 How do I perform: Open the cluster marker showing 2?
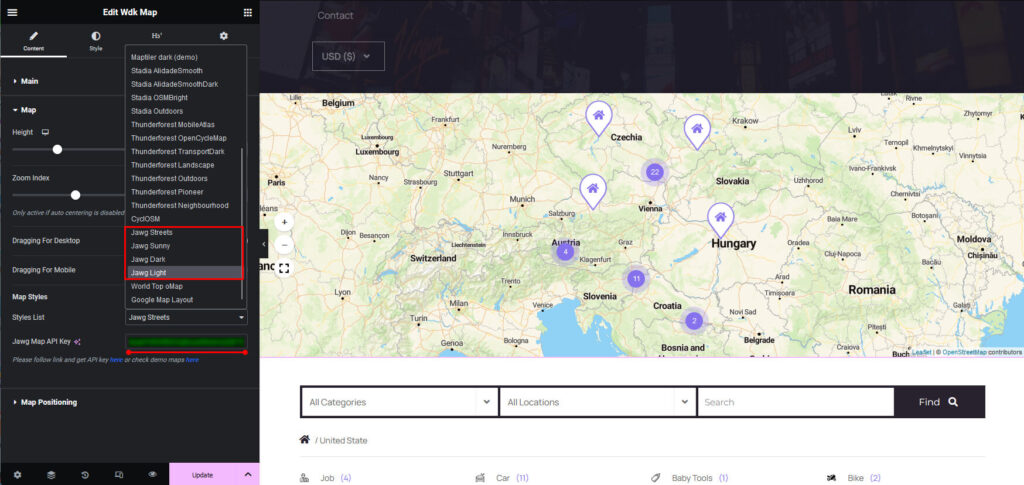(x=694, y=321)
